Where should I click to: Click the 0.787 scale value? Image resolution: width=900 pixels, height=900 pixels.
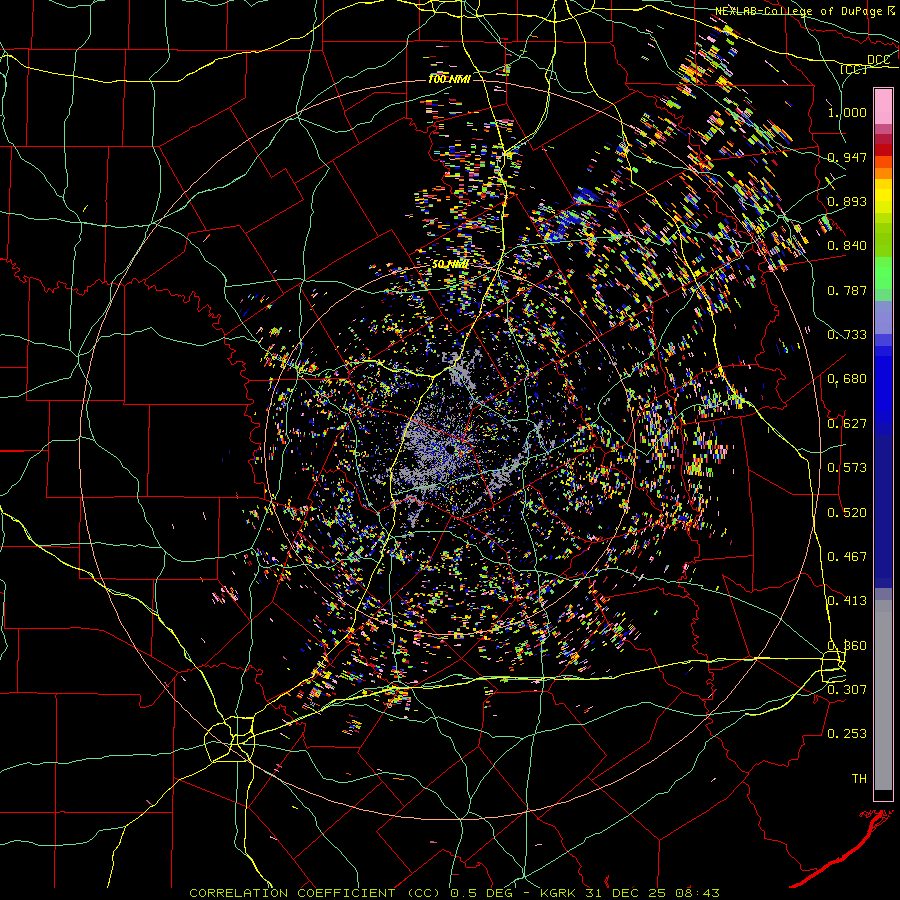(x=847, y=290)
